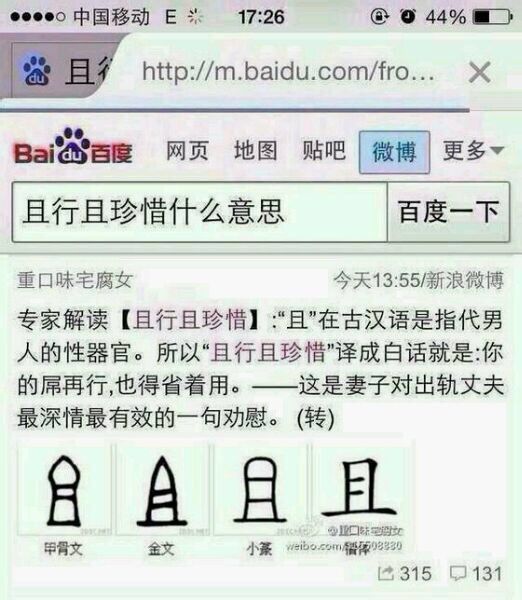Open the author 重口味宅腐女 profile

coord(75,280)
